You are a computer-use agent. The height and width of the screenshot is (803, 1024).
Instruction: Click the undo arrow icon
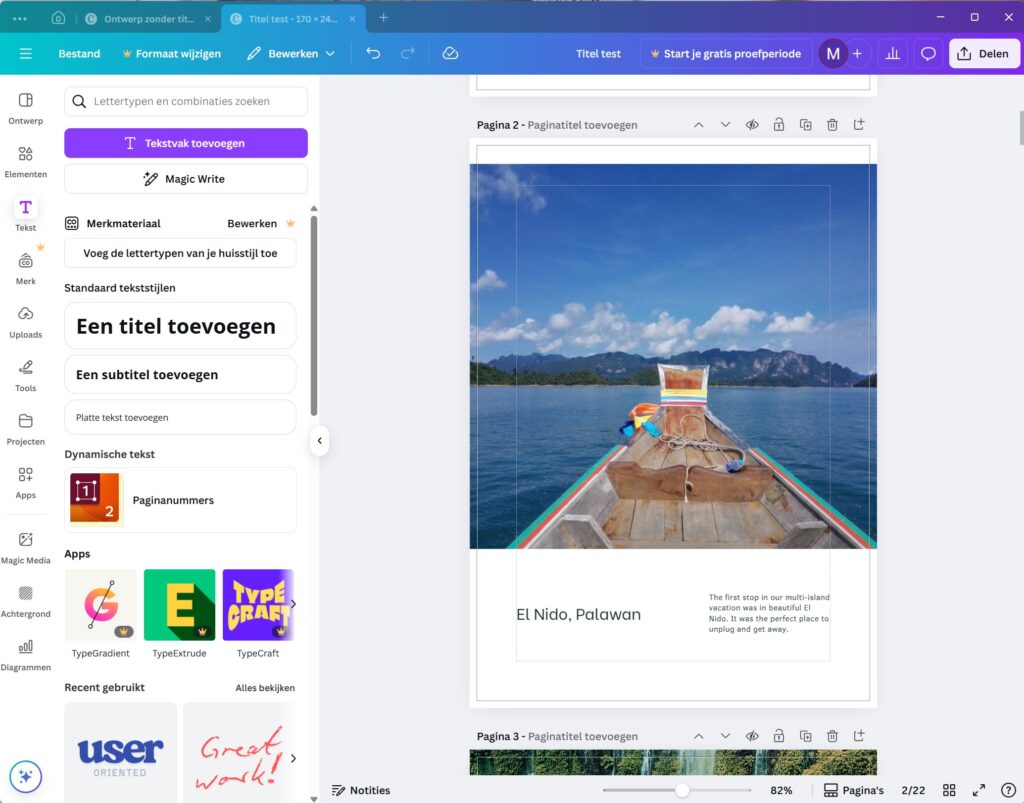[x=373, y=54]
